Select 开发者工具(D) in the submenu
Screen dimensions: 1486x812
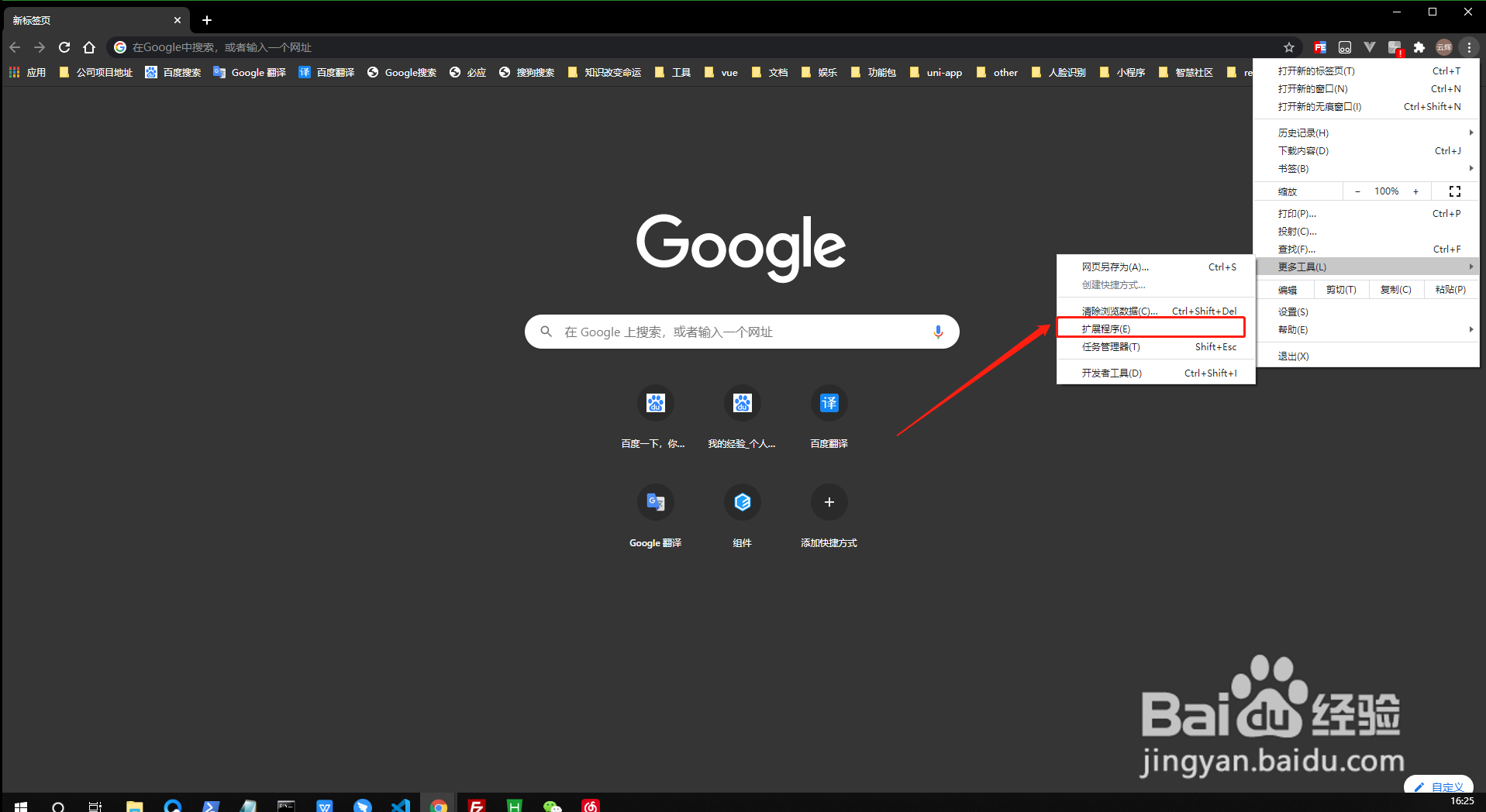click(1156, 373)
